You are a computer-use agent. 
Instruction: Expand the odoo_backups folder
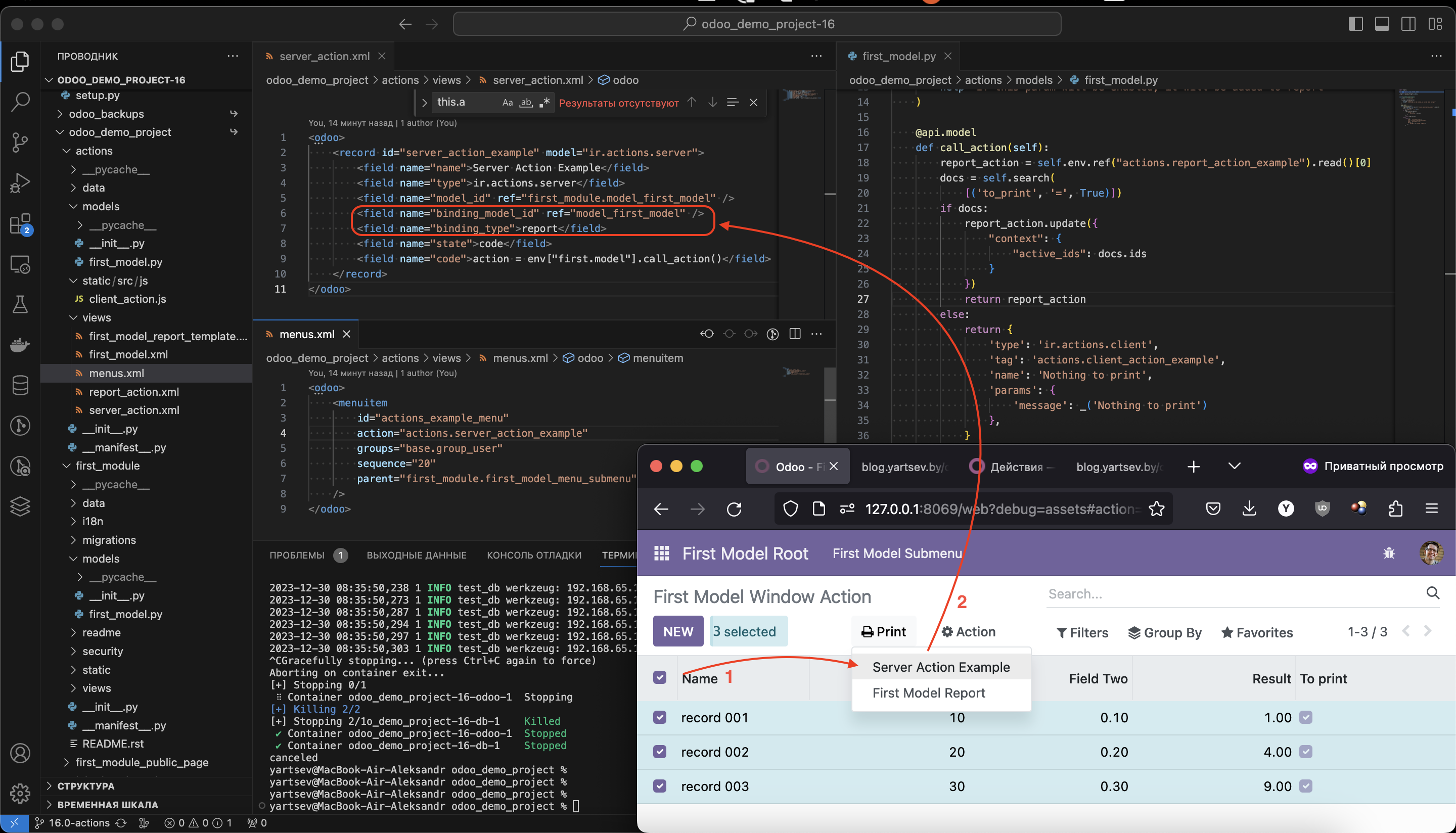(x=106, y=114)
